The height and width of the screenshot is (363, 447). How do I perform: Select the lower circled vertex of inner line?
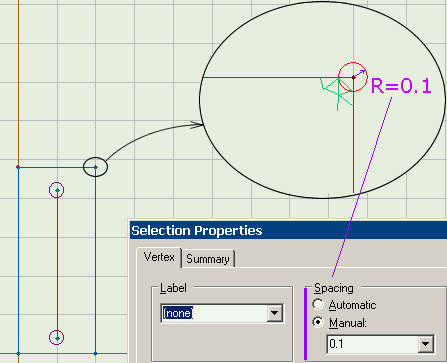coord(57,338)
